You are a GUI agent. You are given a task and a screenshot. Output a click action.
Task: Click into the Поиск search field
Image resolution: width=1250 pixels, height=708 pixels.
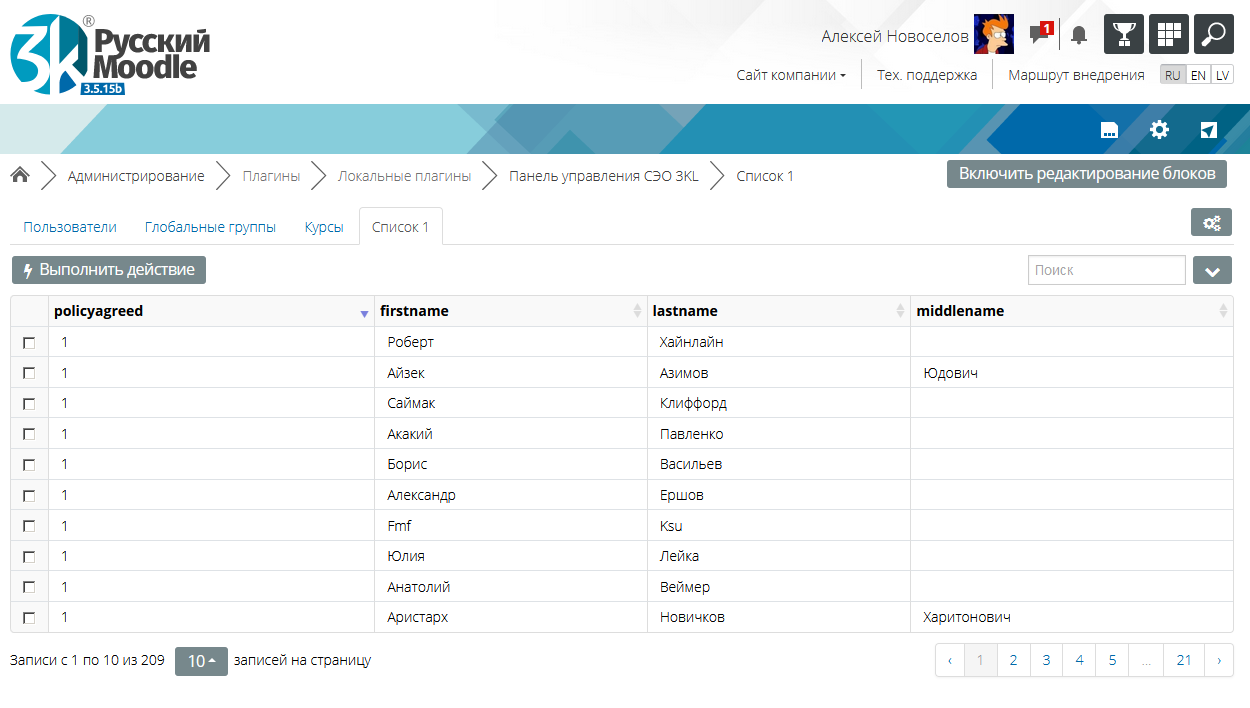tap(1106, 270)
